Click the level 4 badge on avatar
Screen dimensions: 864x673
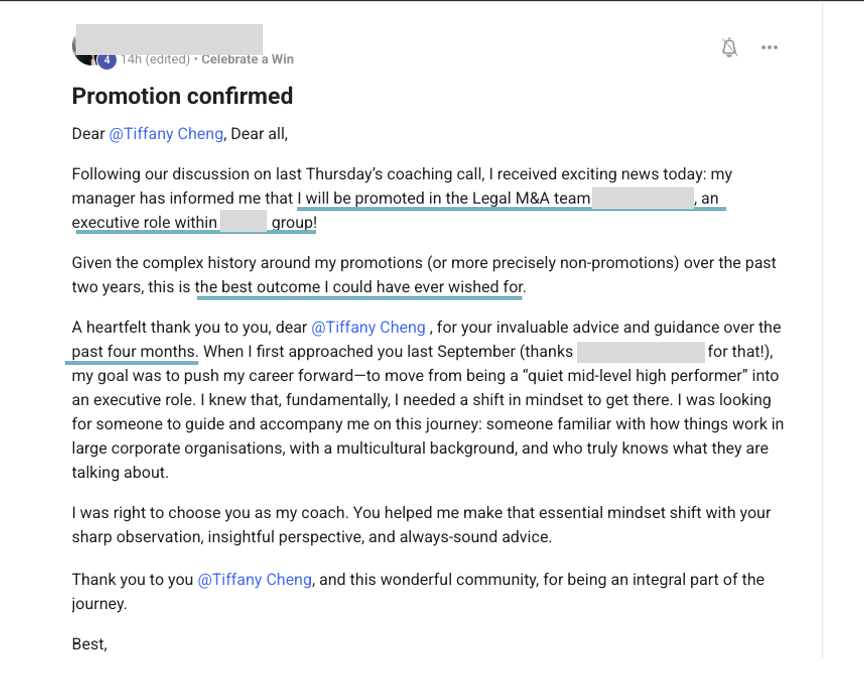(x=107, y=60)
